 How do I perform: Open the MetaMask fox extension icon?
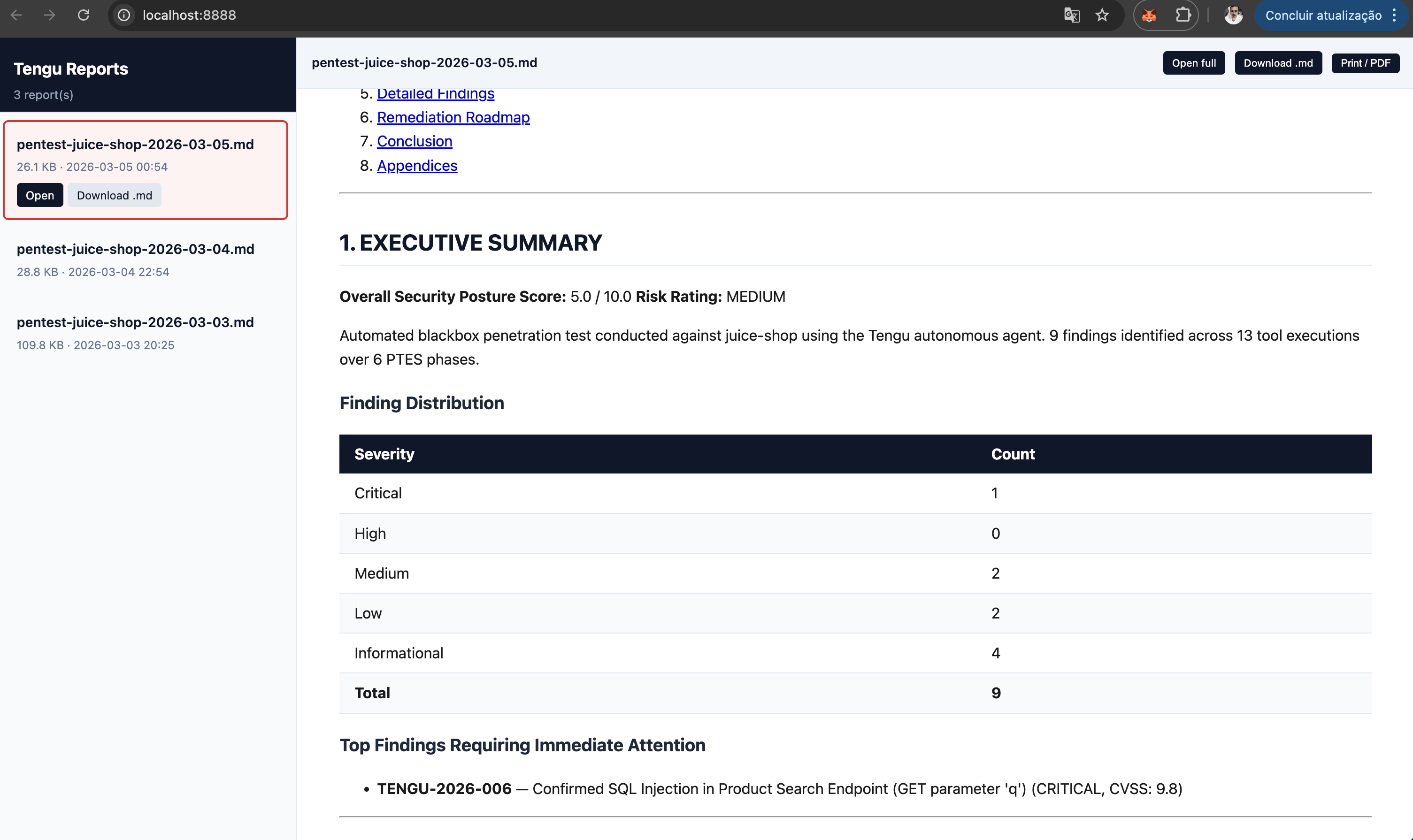click(1149, 15)
